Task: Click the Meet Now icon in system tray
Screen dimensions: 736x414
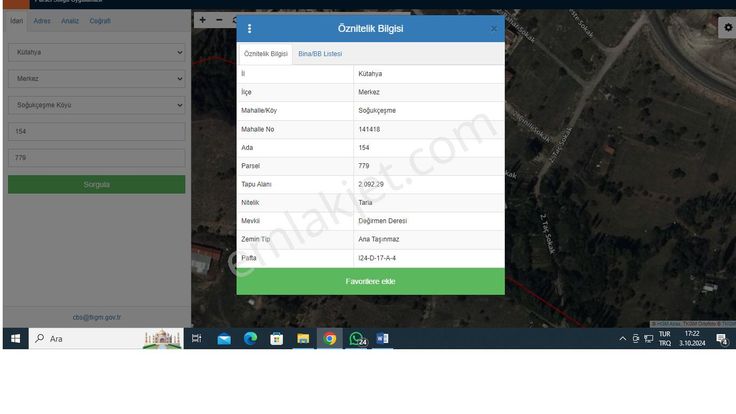Action: (636, 338)
